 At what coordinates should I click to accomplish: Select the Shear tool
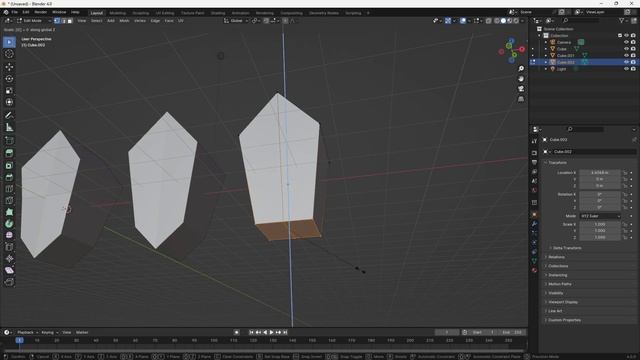tap(9, 270)
